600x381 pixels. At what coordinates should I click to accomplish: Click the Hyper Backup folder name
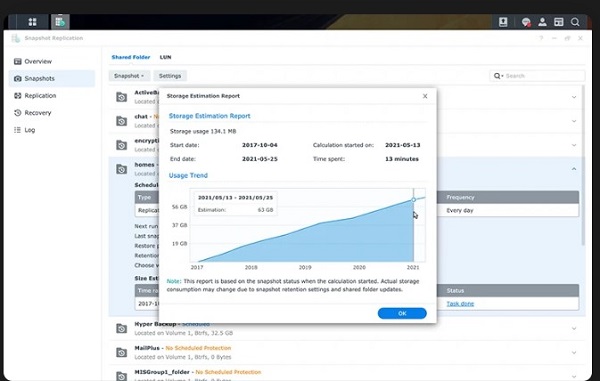(x=155, y=324)
